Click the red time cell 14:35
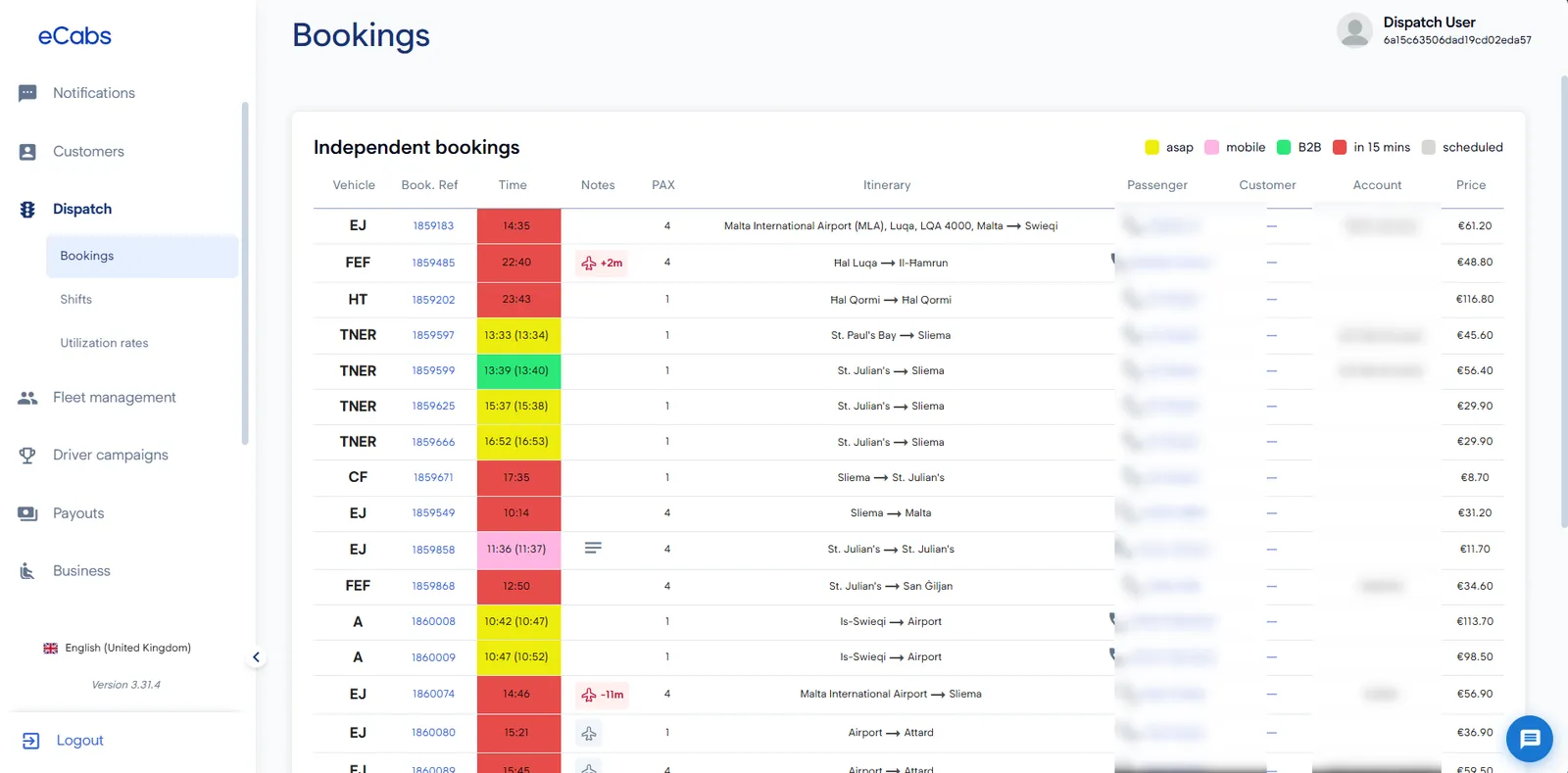The width and height of the screenshot is (1568, 773). click(518, 226)
